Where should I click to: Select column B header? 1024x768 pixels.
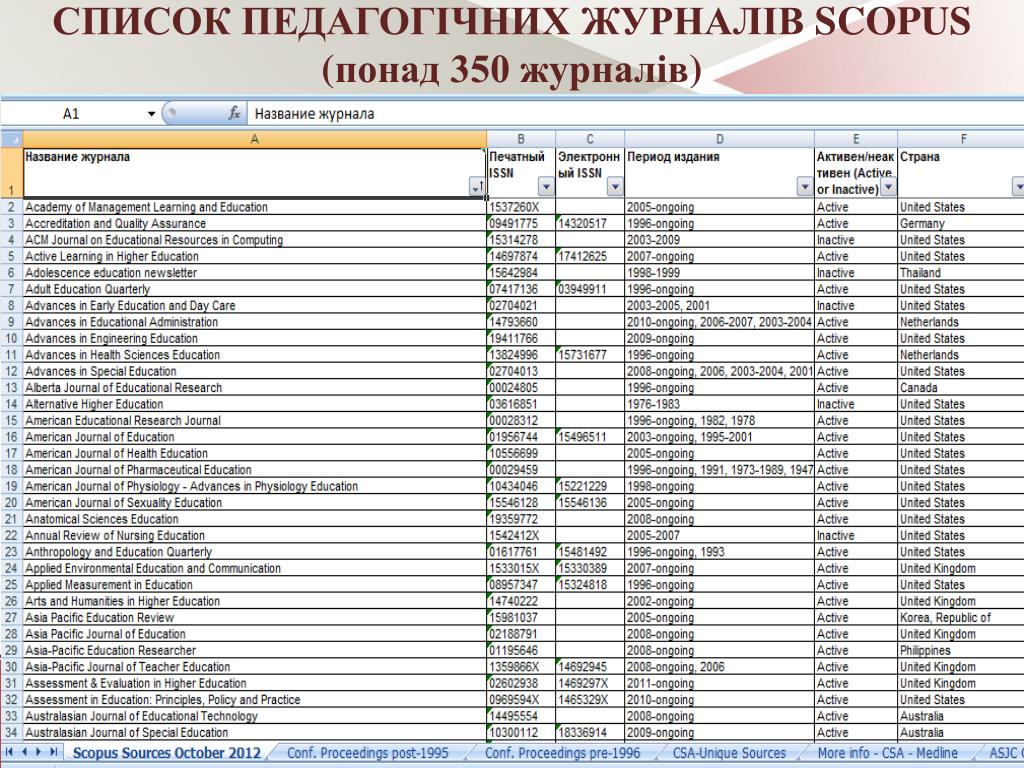(521, 138)
